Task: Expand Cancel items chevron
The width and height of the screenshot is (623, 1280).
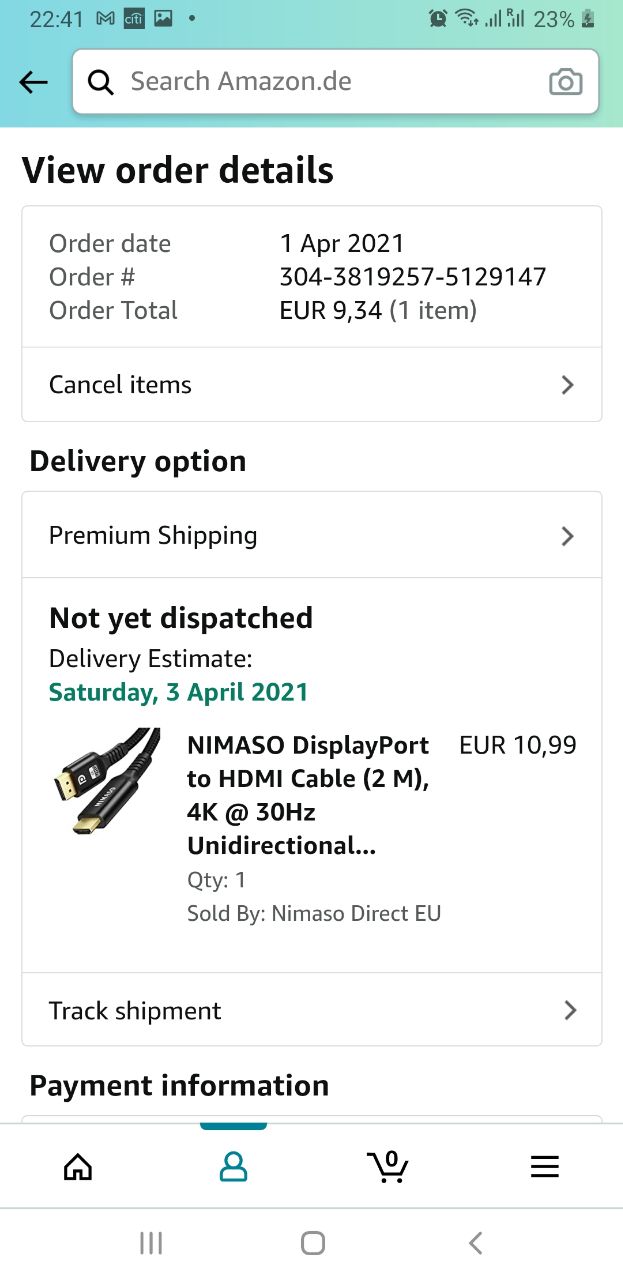Action: (567, 385)
